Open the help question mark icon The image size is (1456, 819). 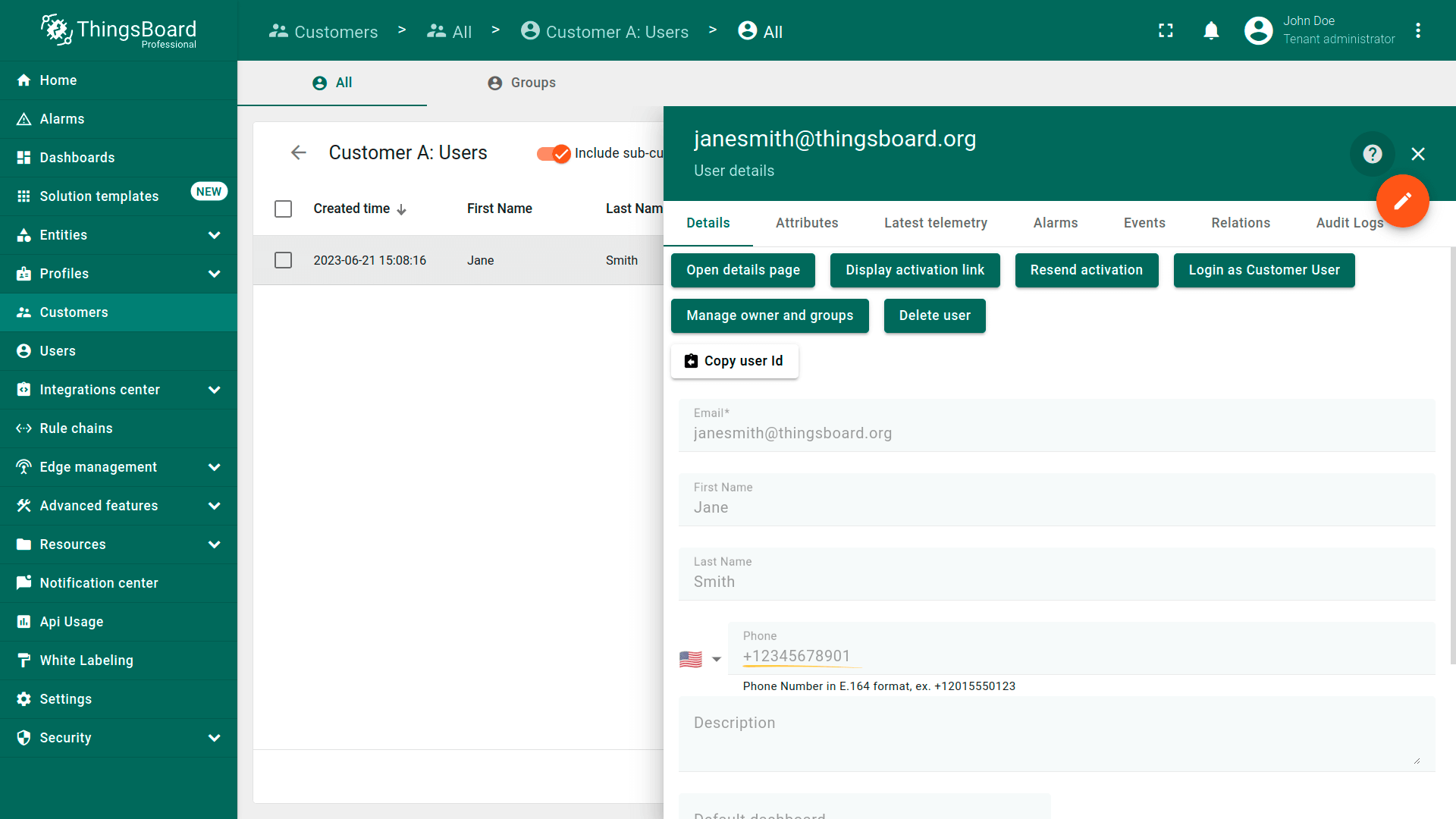1372,154
